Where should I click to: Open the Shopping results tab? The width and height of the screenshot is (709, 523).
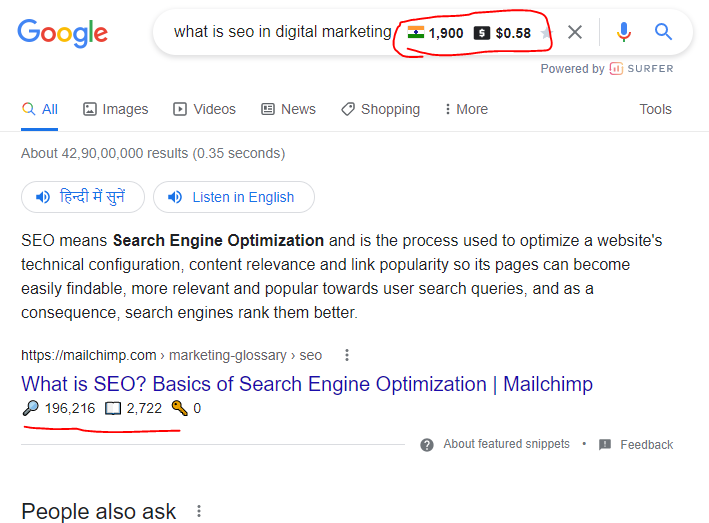[380, 109]
